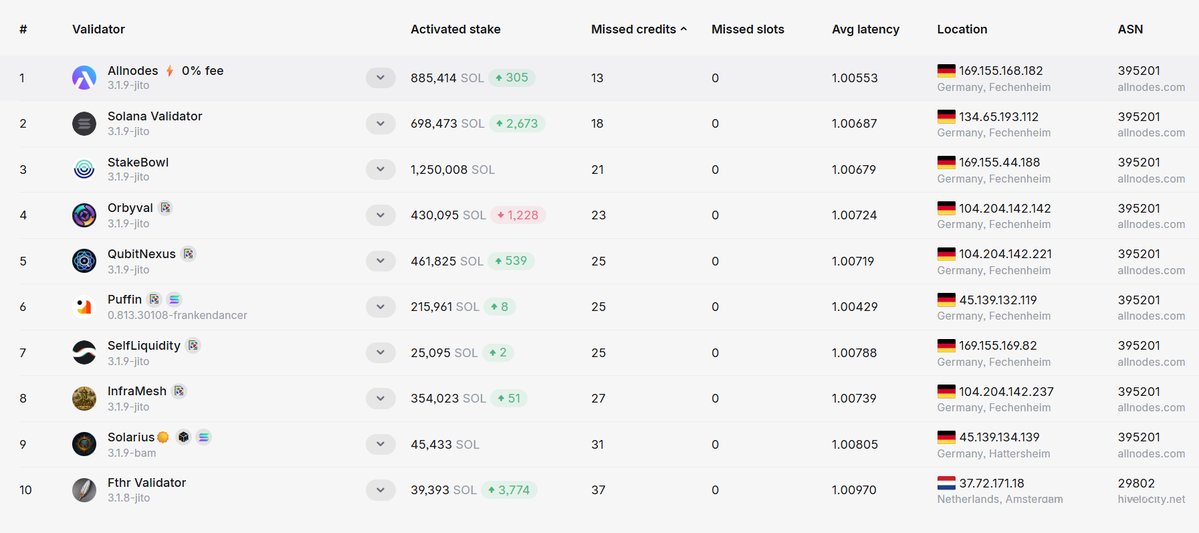Click the green +305 stake change badge

point(512,78)
